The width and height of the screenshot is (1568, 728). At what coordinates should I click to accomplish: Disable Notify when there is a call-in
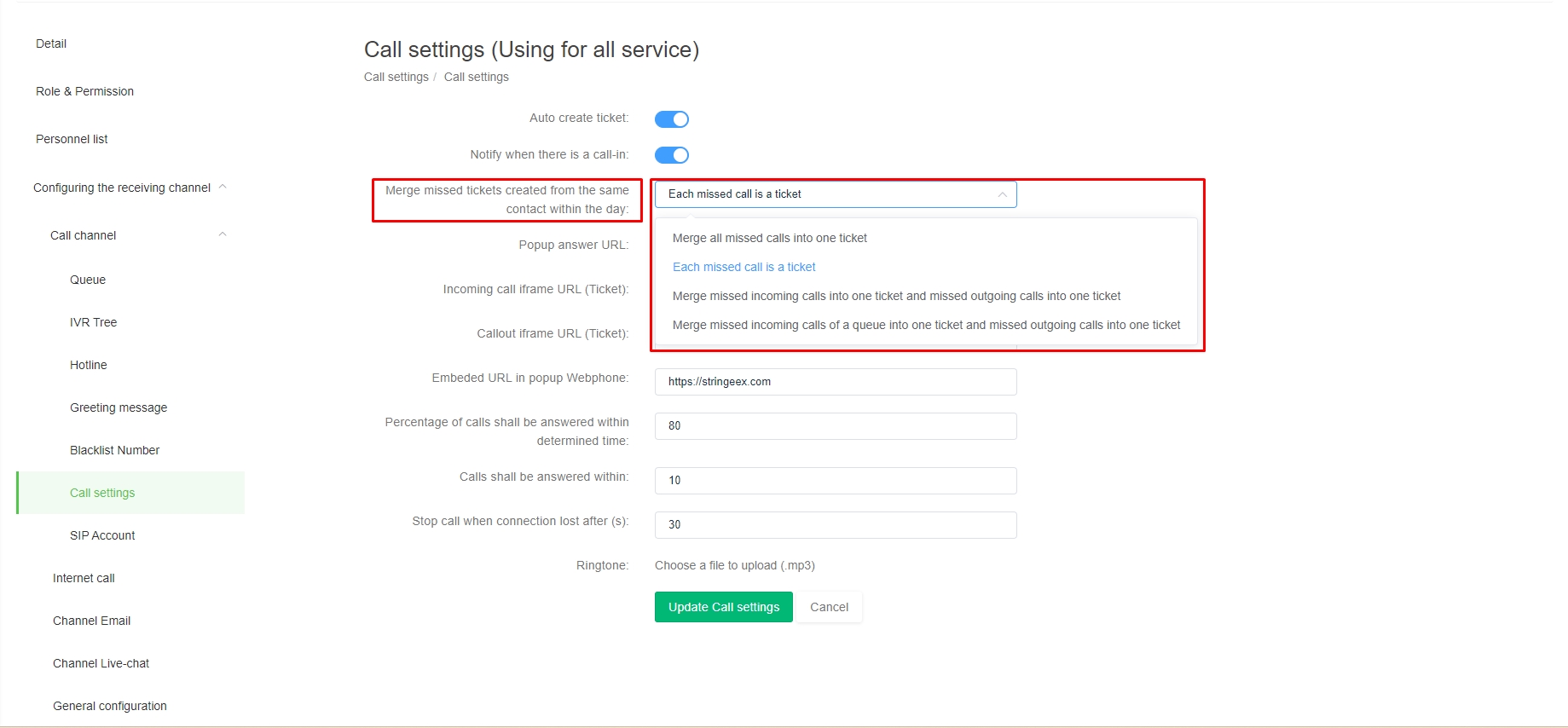(671, 155)
